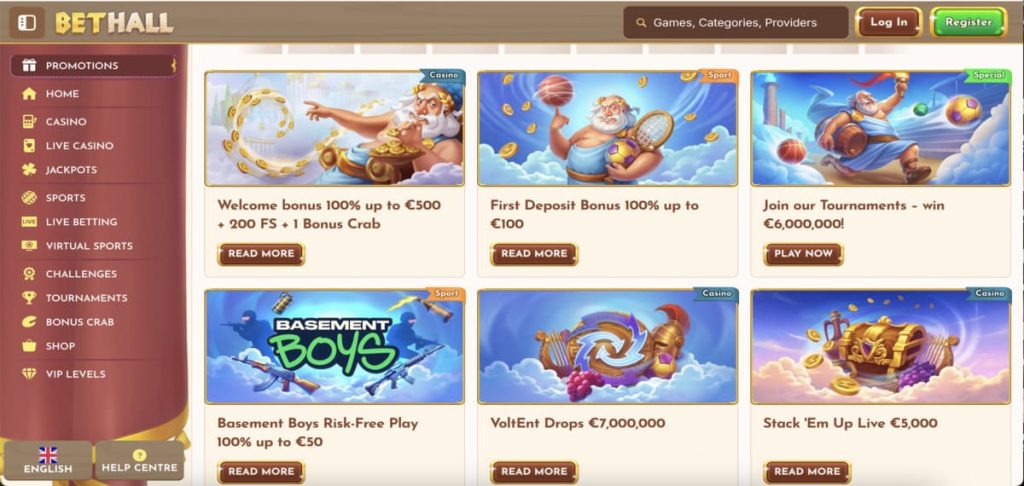The image size is (1024, 486).
Task: Select the Tournaments trophy icon
Action: click(x=29, y=298)
